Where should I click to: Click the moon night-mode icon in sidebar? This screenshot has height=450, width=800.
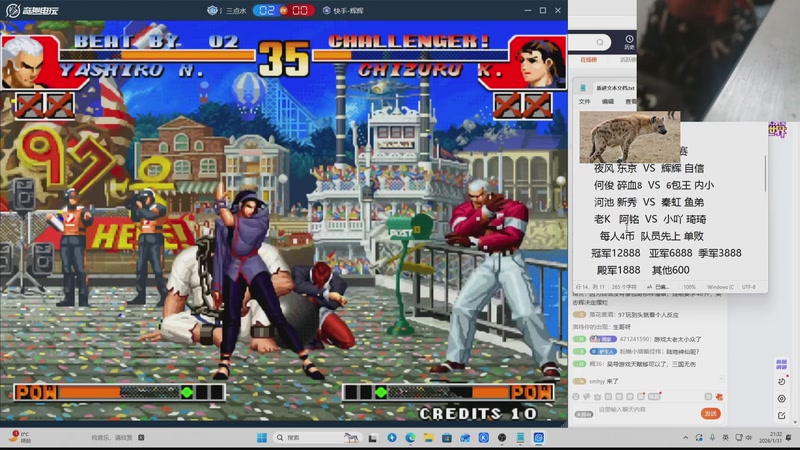(781, 382)
